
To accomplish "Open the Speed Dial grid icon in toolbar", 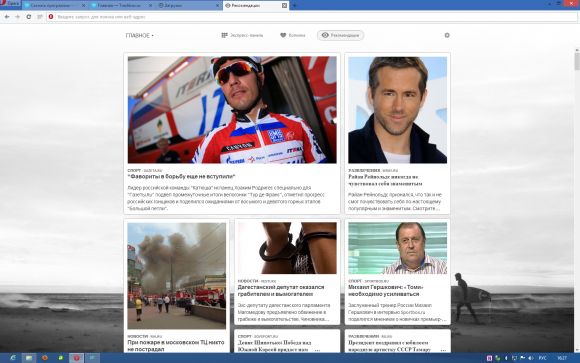I will coord(40,17).
